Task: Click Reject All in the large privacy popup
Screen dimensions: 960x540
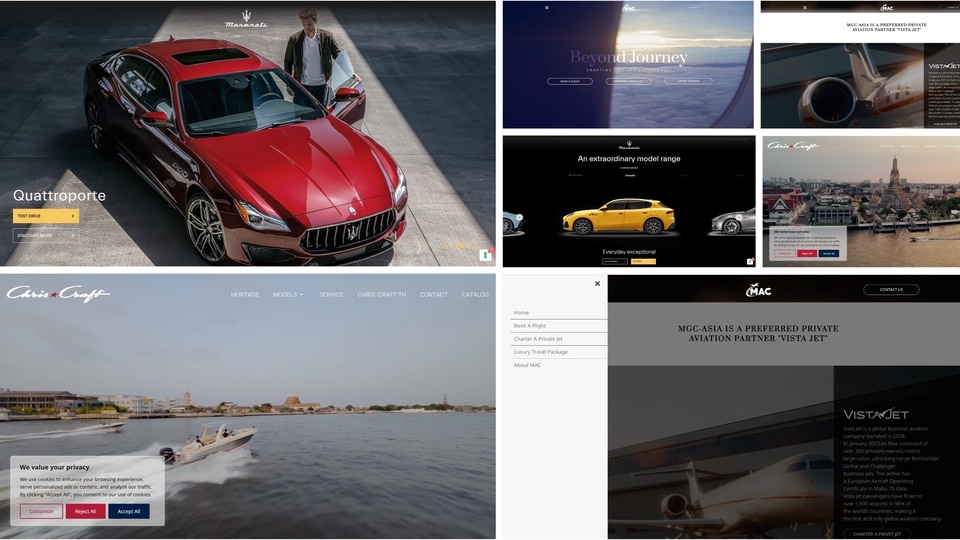Action: pyautogui.click(x=86, y=511)
